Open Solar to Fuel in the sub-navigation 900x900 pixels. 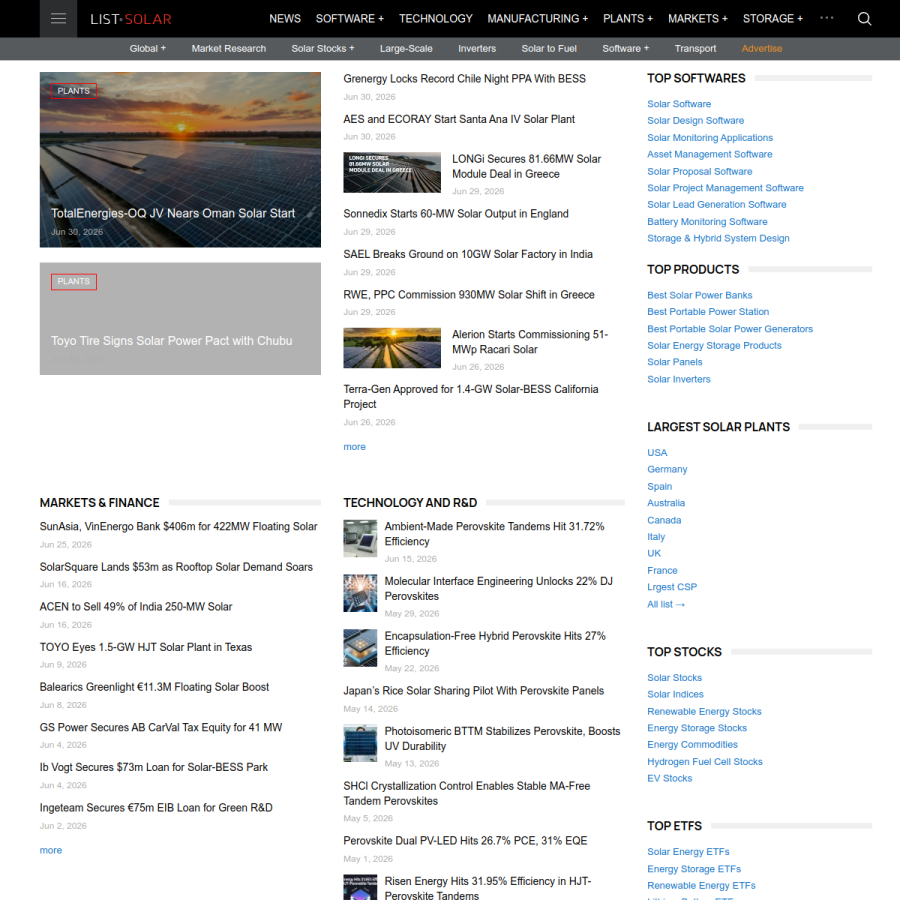tap(549, 49)
